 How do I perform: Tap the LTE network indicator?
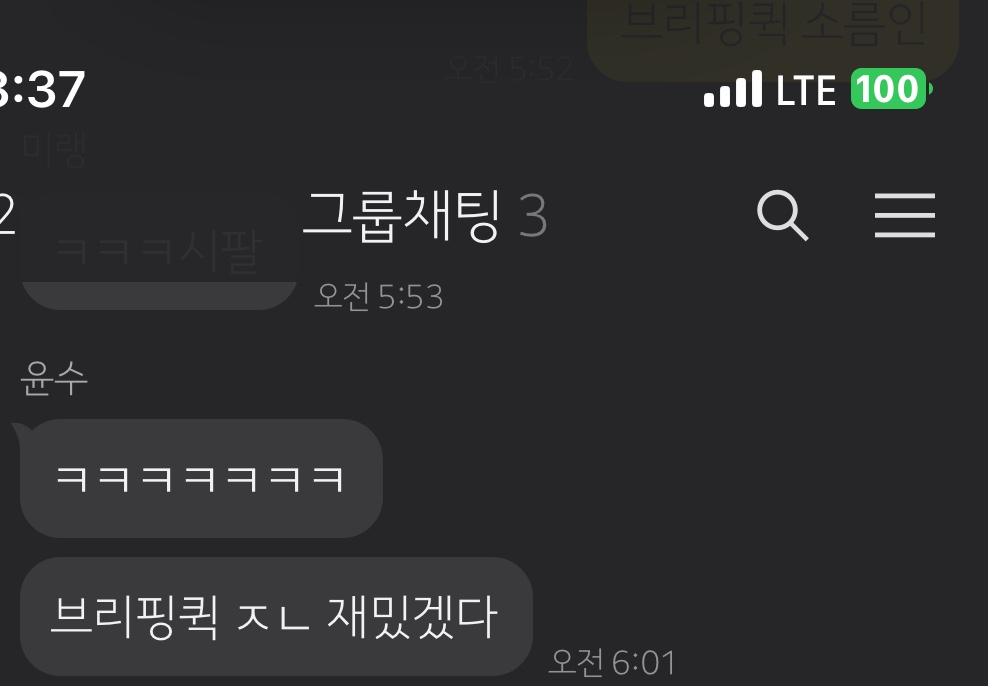tap(806, 90)
